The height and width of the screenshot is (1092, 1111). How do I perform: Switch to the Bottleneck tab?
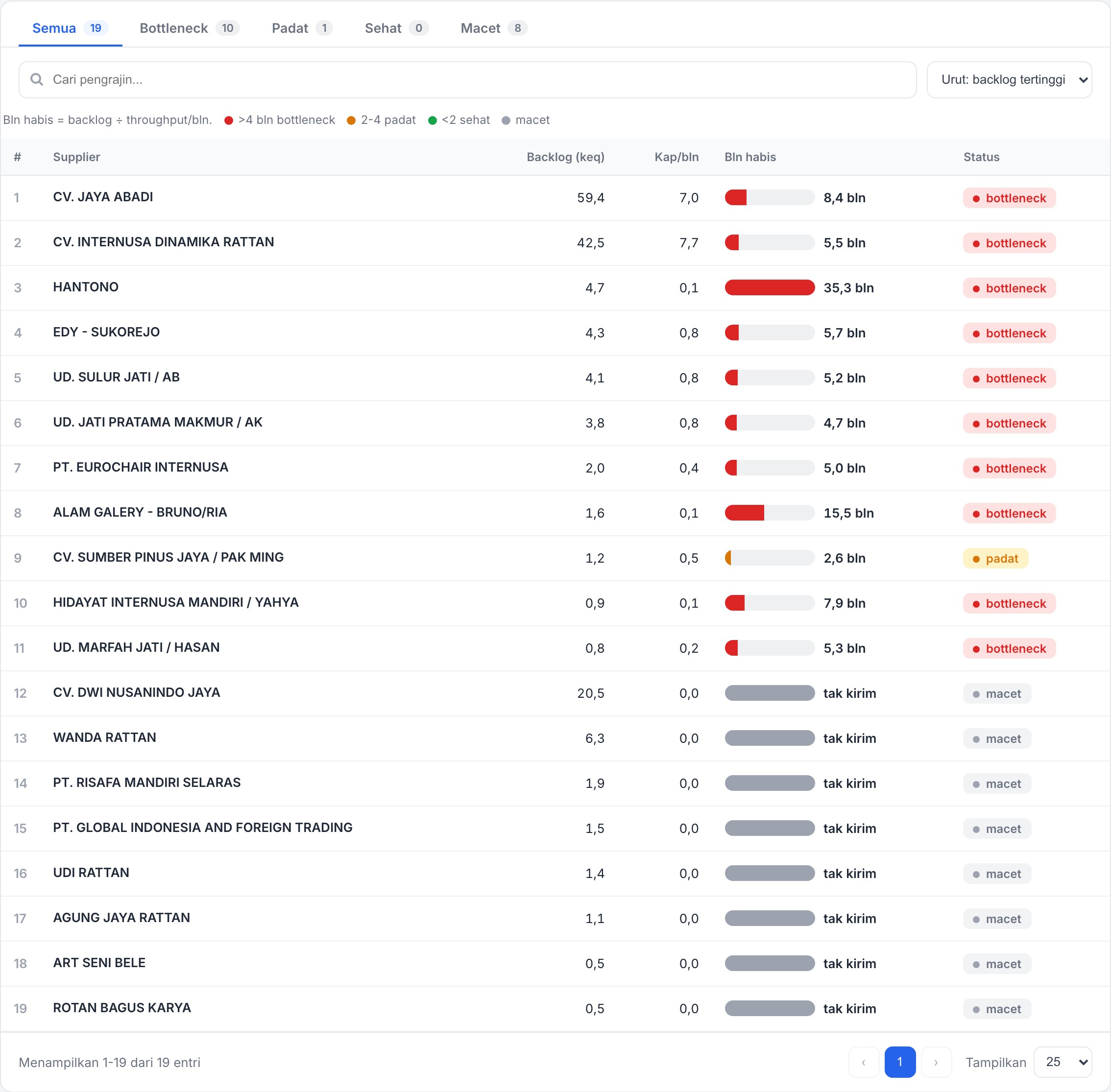point(190,28)
